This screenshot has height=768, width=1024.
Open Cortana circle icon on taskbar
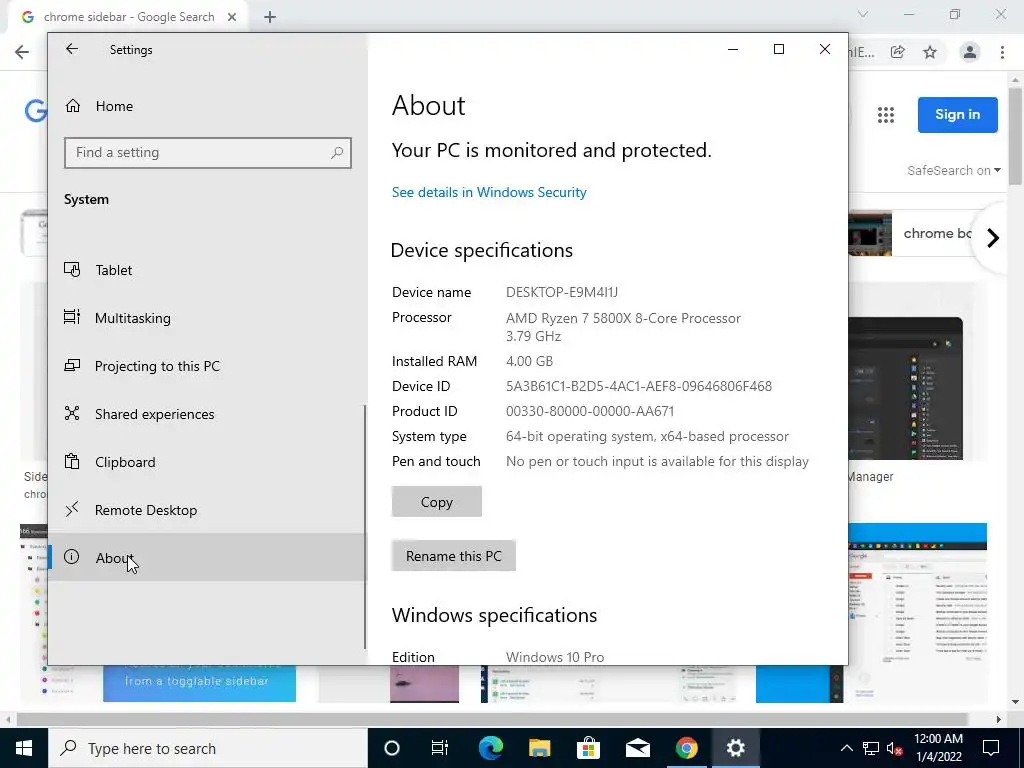(392, 748)
